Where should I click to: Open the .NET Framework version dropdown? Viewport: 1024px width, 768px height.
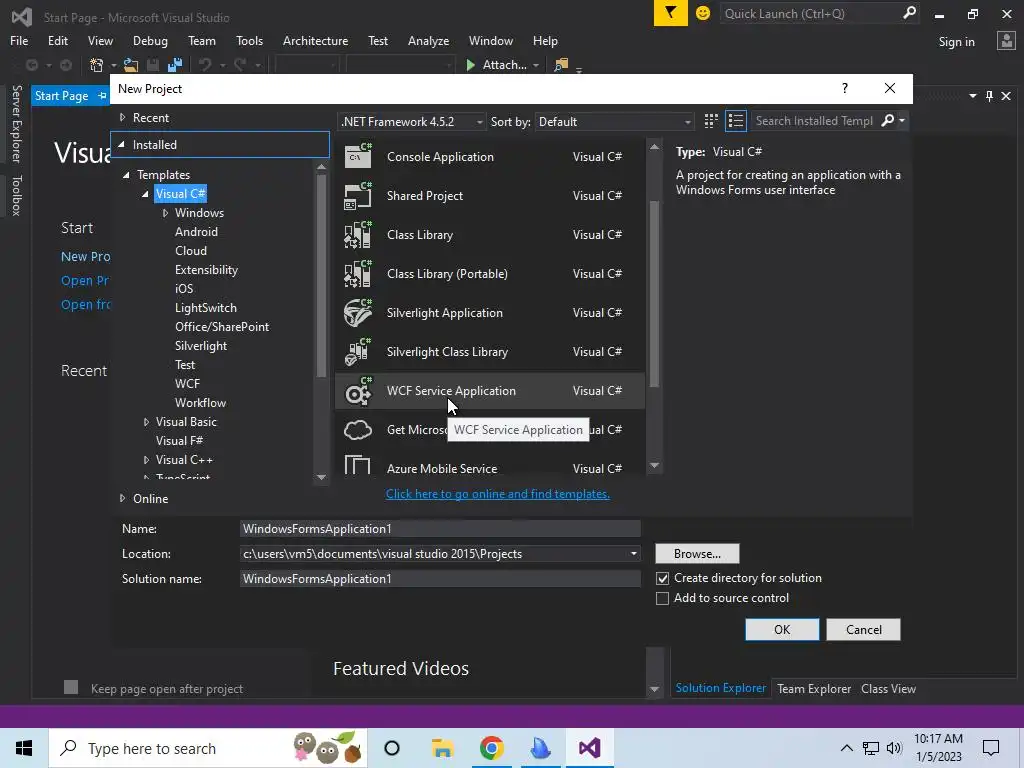coord(411,121)
